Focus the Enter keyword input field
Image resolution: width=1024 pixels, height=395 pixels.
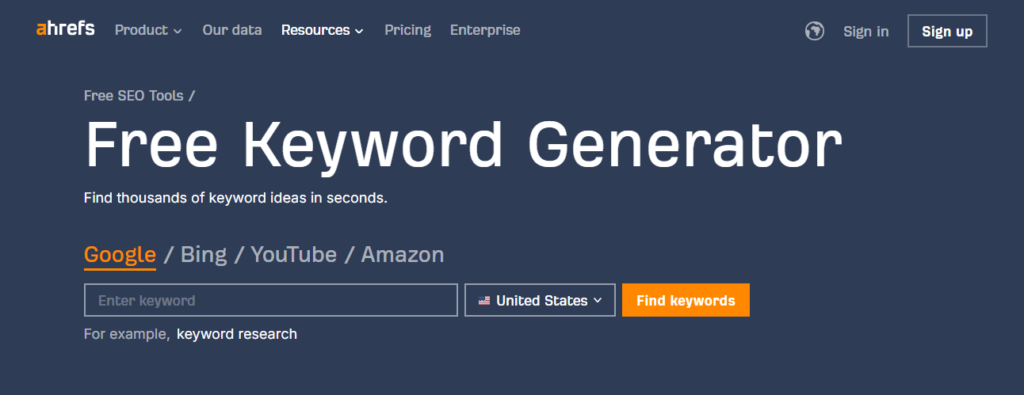(x=271, y=300)
